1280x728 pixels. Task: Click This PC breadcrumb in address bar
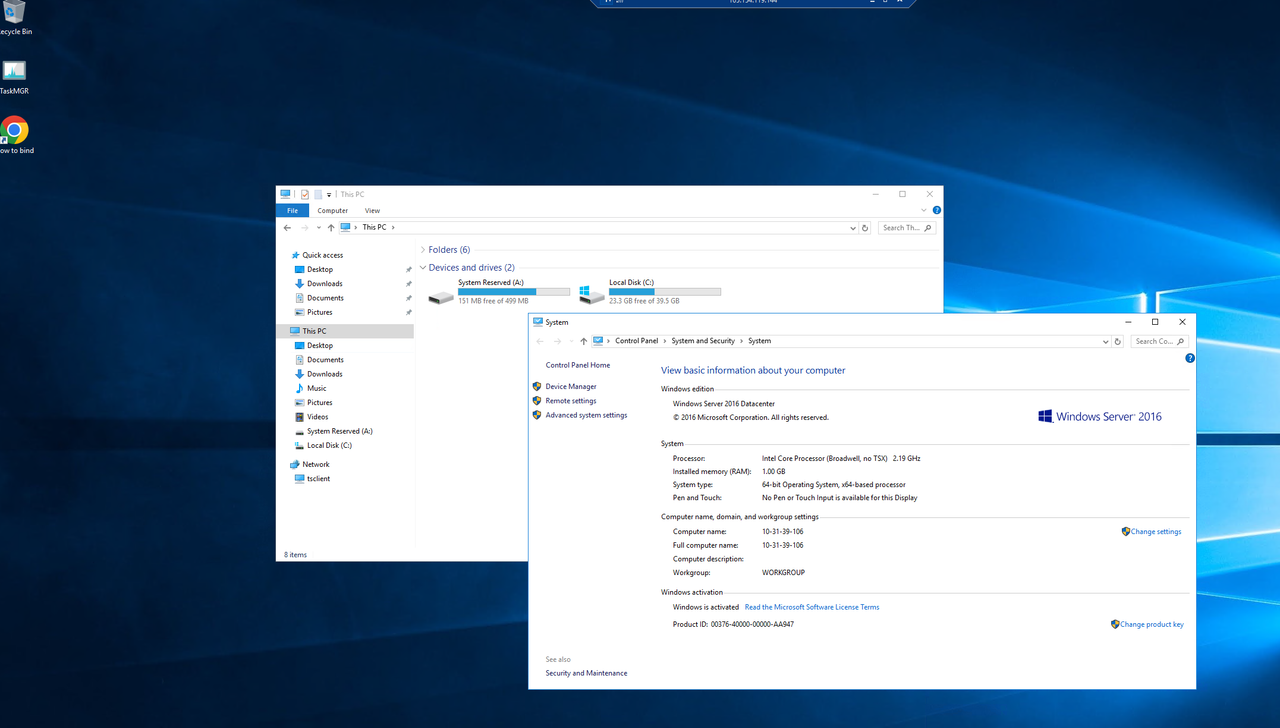[x=374, y=228]
